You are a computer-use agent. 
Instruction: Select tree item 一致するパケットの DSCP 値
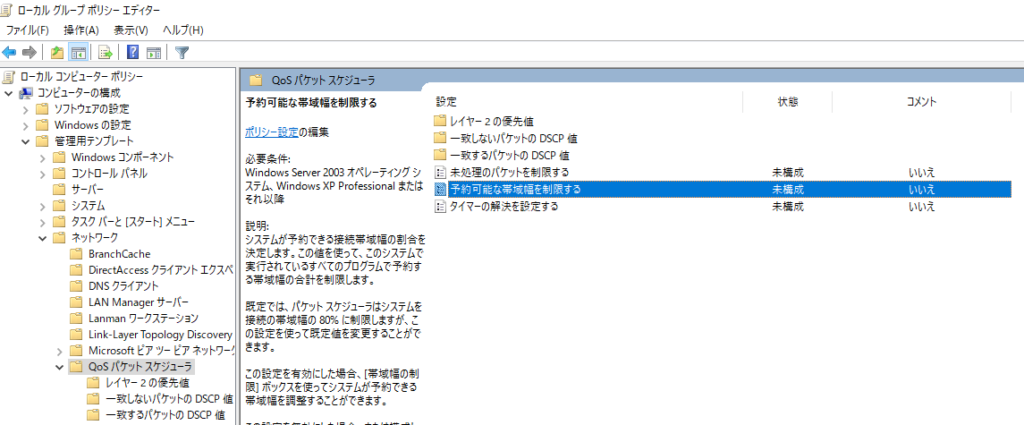click(165, 415)
